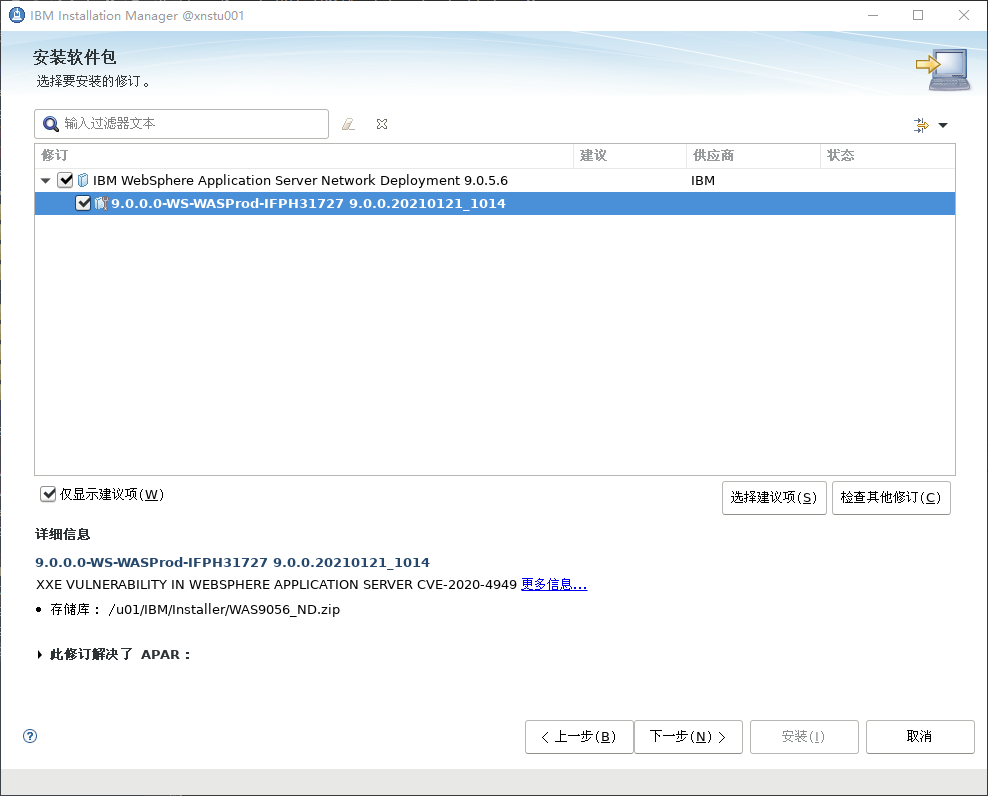This screenshot has height=796, width=988.
Task: Click the 取消 cancel button
Action: [x=920, y=737]
